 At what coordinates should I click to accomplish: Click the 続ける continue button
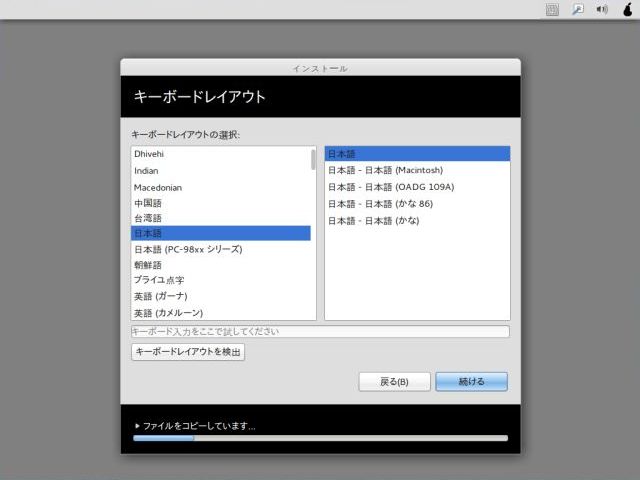[x=471, y=381]
